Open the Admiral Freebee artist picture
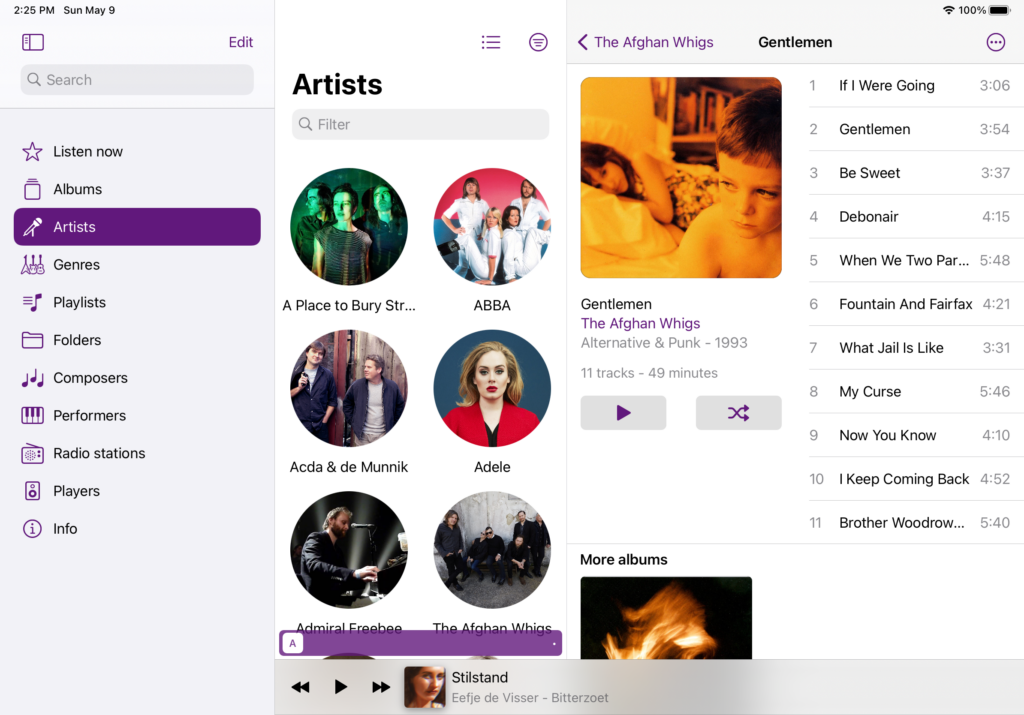The width and height of the screenshot is (1024, 715). coord(349,550)
